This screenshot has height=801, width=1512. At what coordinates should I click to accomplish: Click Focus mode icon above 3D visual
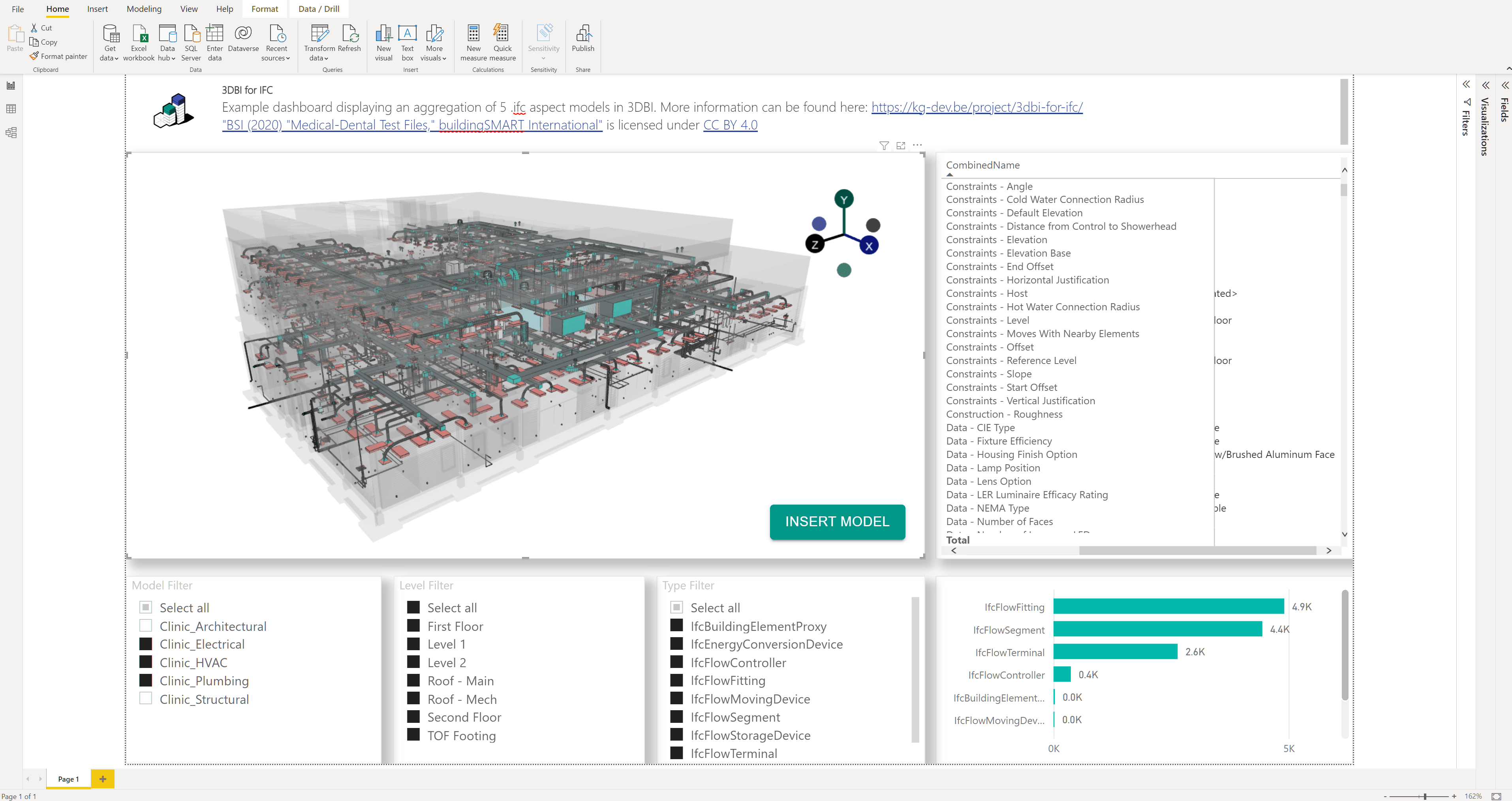pos(900,146)
